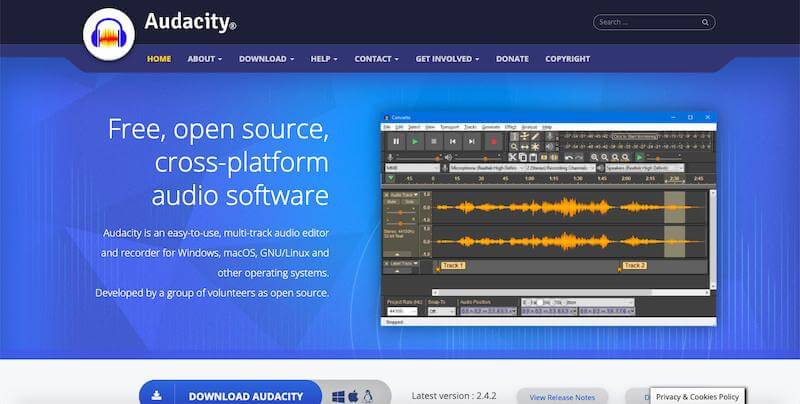
Task: Click the Linux penguin icon
Action: pyautogui.click(x=368, y=396)
